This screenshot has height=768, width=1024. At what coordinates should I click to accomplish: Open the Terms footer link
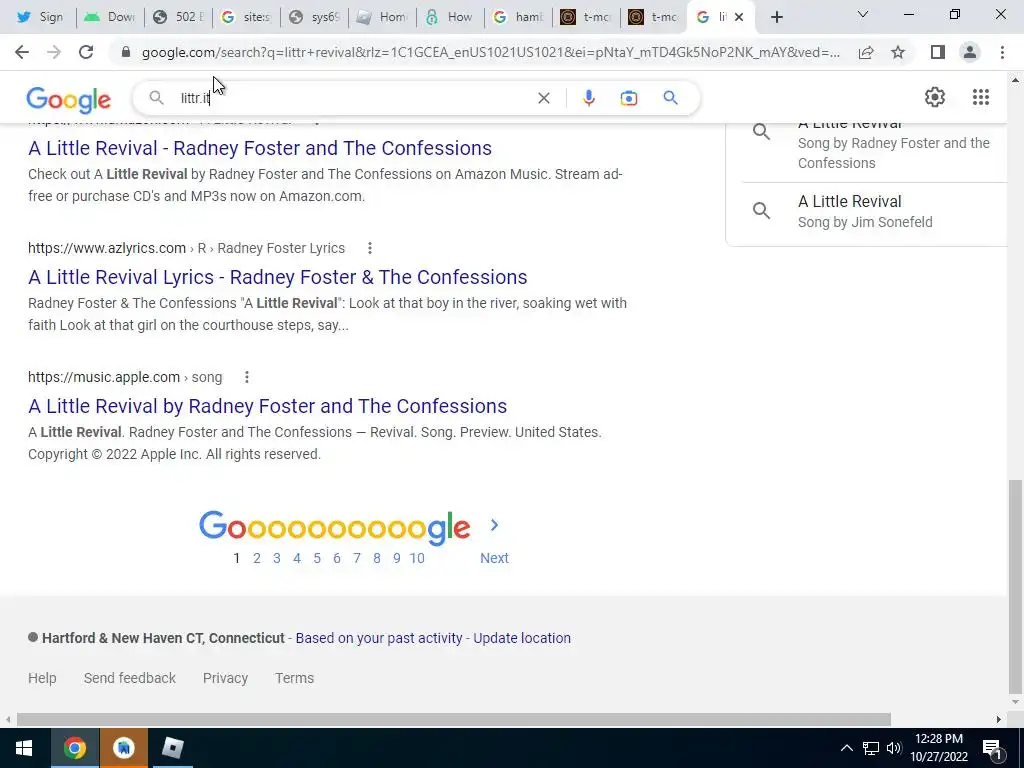[295, 678]
